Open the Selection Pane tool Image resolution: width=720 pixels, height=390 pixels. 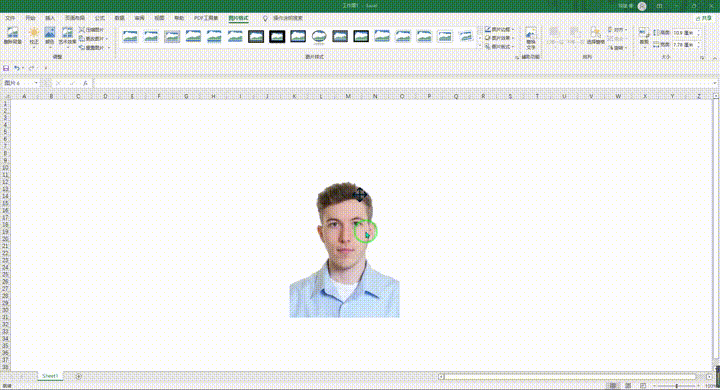(x=595, y=36)
